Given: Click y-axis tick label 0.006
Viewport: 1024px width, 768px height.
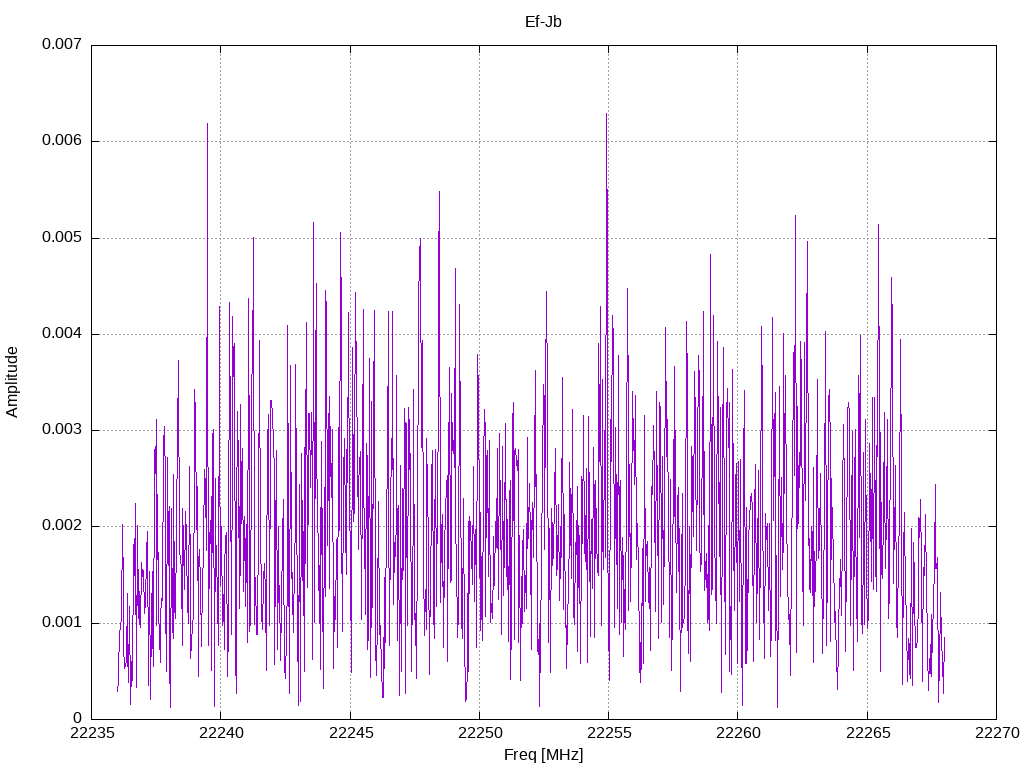Looking at the screenshot, I should 62,140.
